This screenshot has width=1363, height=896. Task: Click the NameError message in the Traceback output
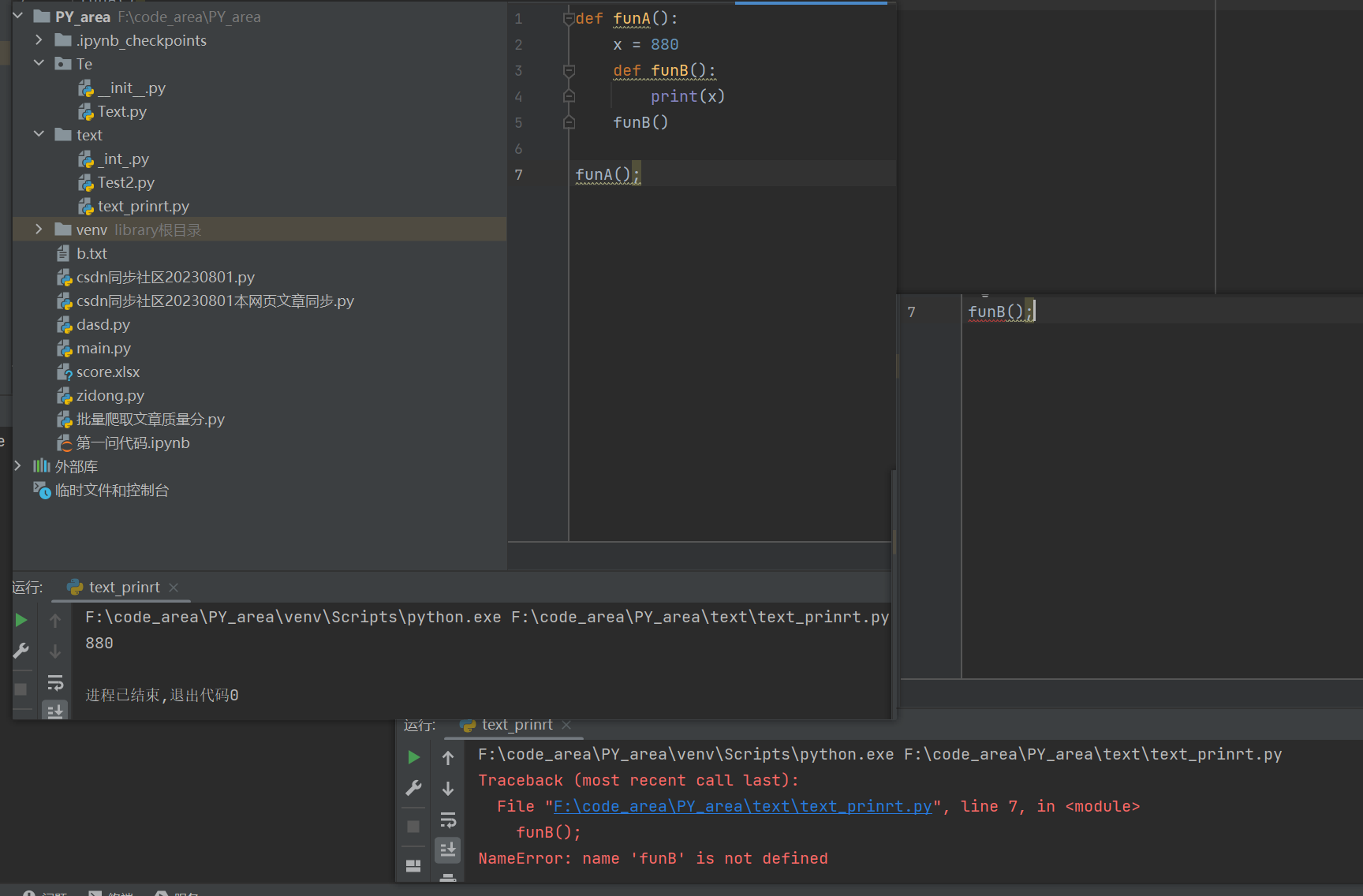653,858
